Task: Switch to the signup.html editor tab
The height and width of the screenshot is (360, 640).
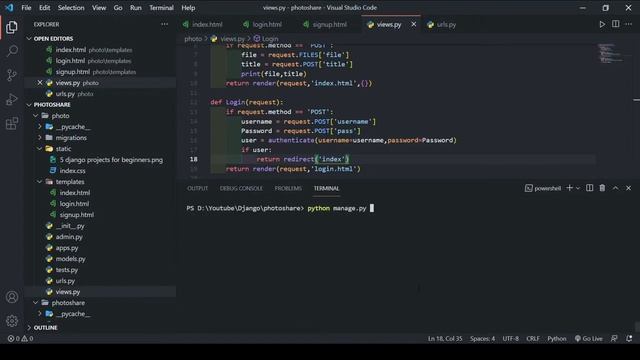Action: coord(329,24)
